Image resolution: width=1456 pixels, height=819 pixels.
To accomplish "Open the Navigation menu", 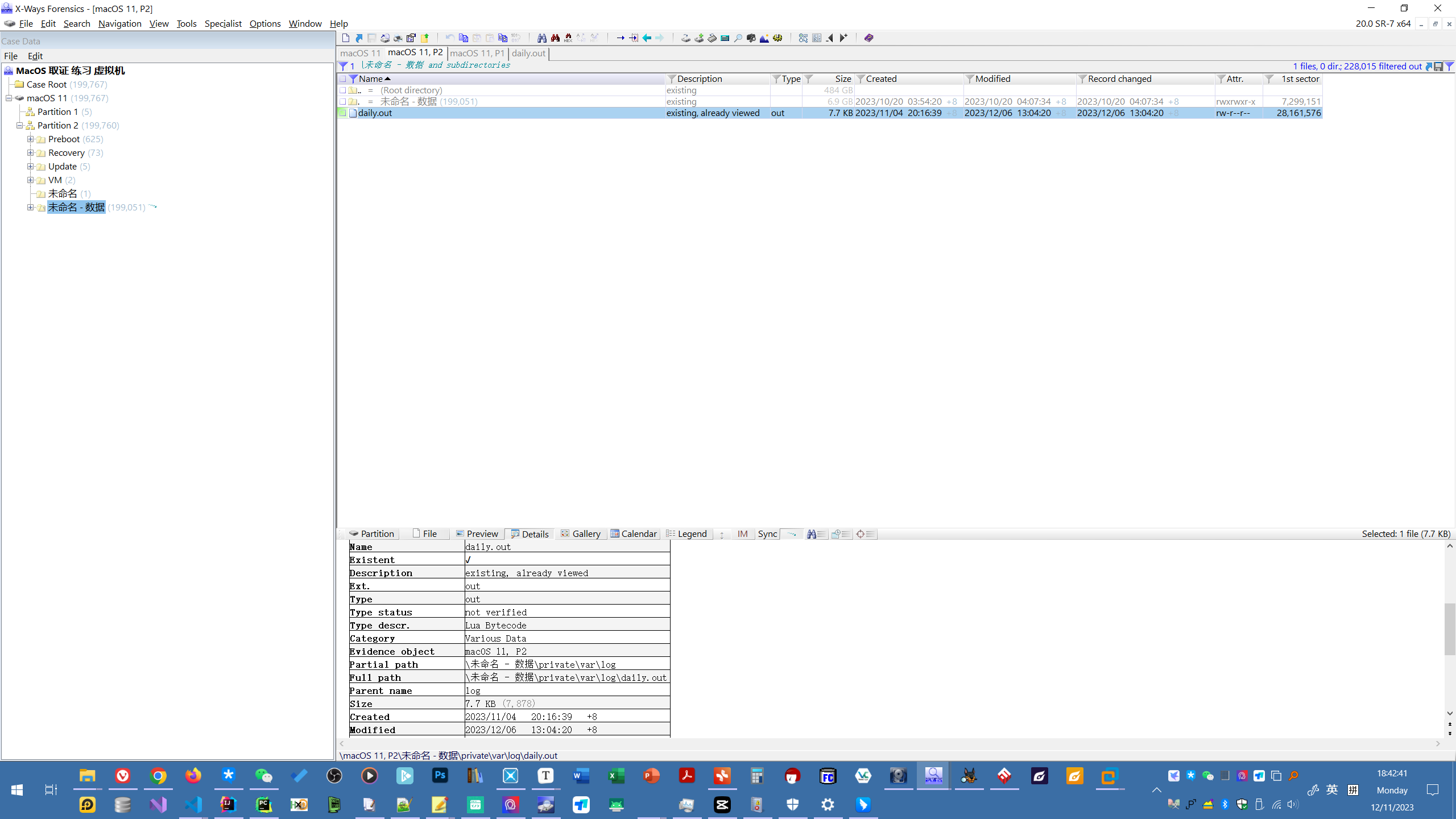I will coord(119,23).
